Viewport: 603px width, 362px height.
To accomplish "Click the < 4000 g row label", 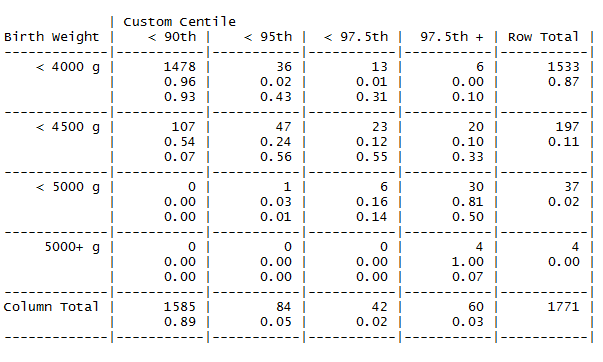I will click(68, 67).
